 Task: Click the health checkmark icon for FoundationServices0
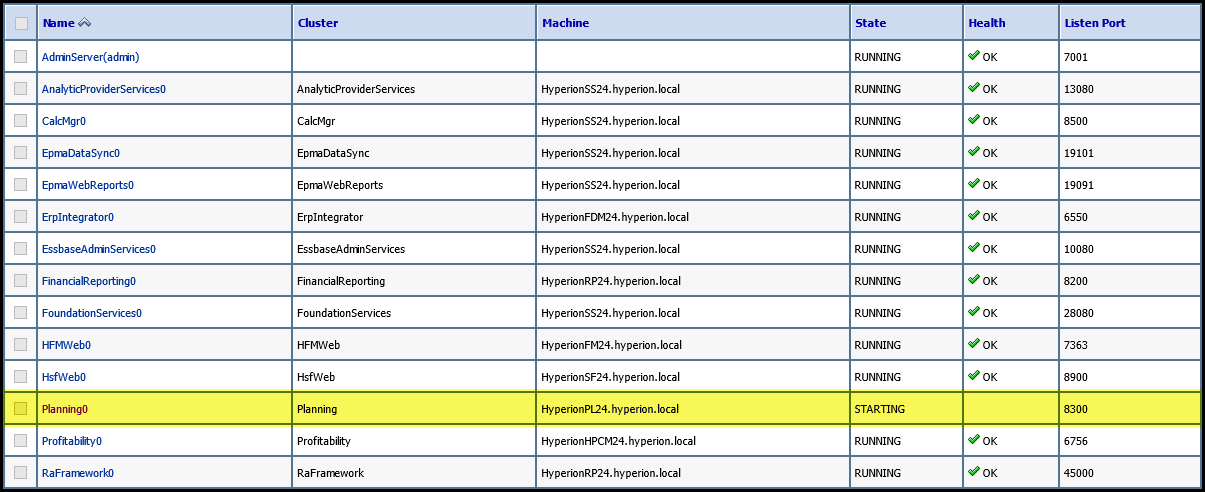click(x=974, y=312)
